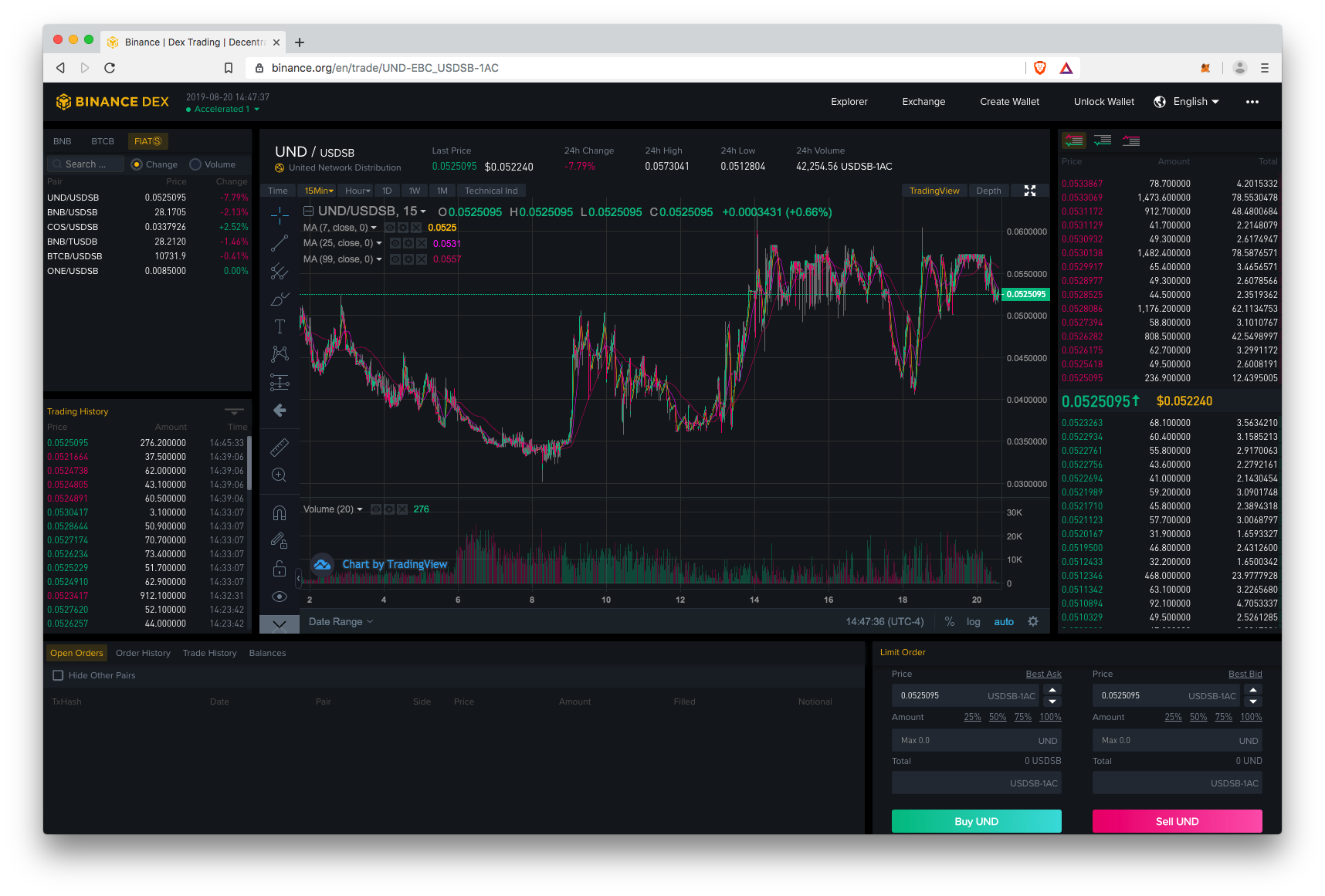Select the Change radio button
Viewport: 1325px width, 896px height.
point(137,164)
